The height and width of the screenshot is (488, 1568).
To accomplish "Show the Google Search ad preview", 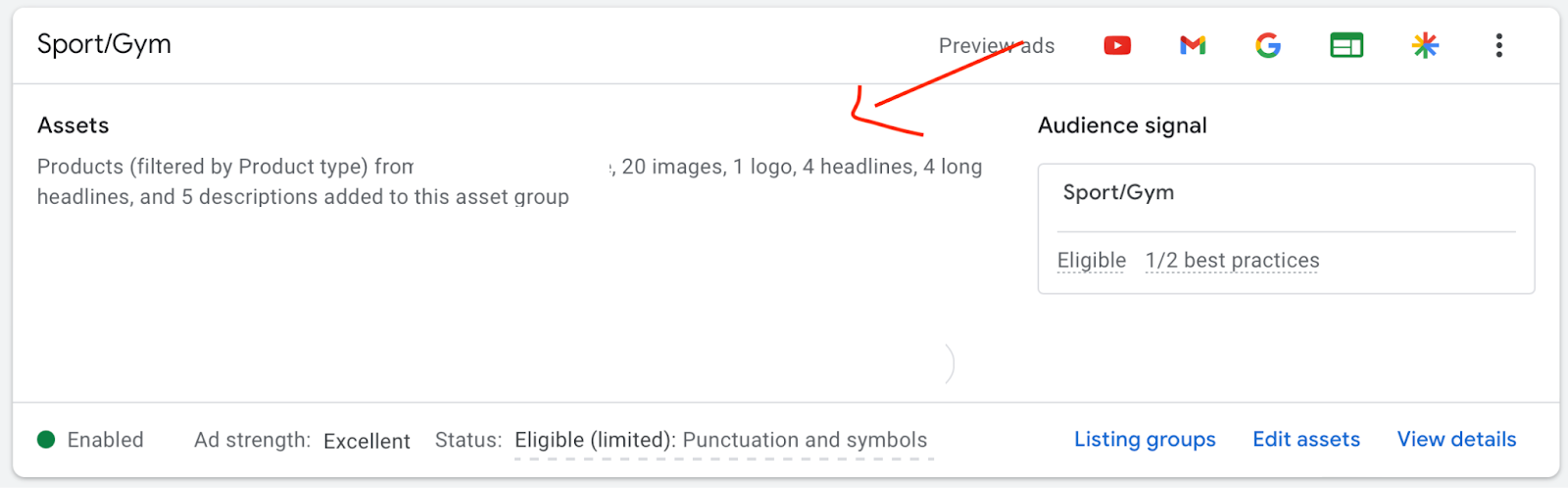I will click(1268, 45).
